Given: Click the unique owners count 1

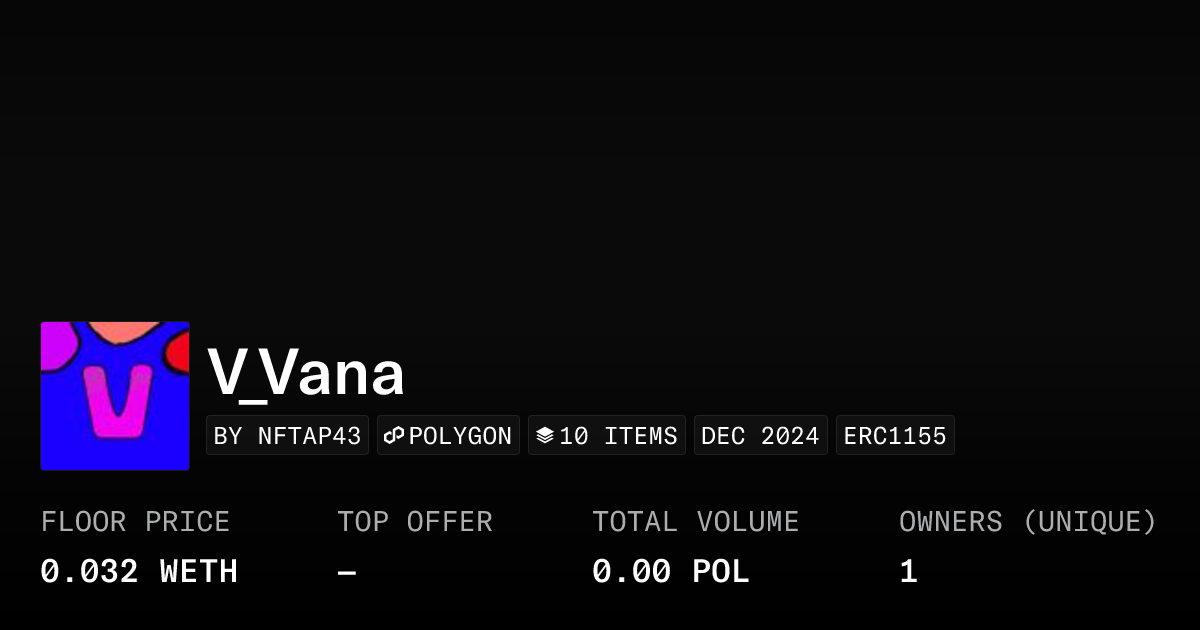Looking at the screenshot, I should 908,572.
